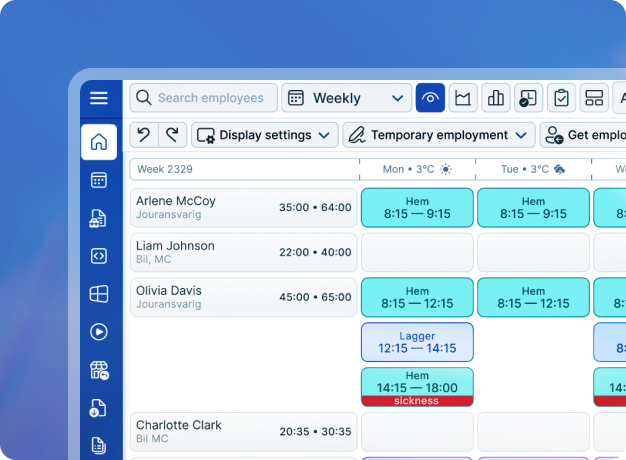626x460 pixels.
Task: Expand the Temporary employment dropdown
Action: point(438,135)
